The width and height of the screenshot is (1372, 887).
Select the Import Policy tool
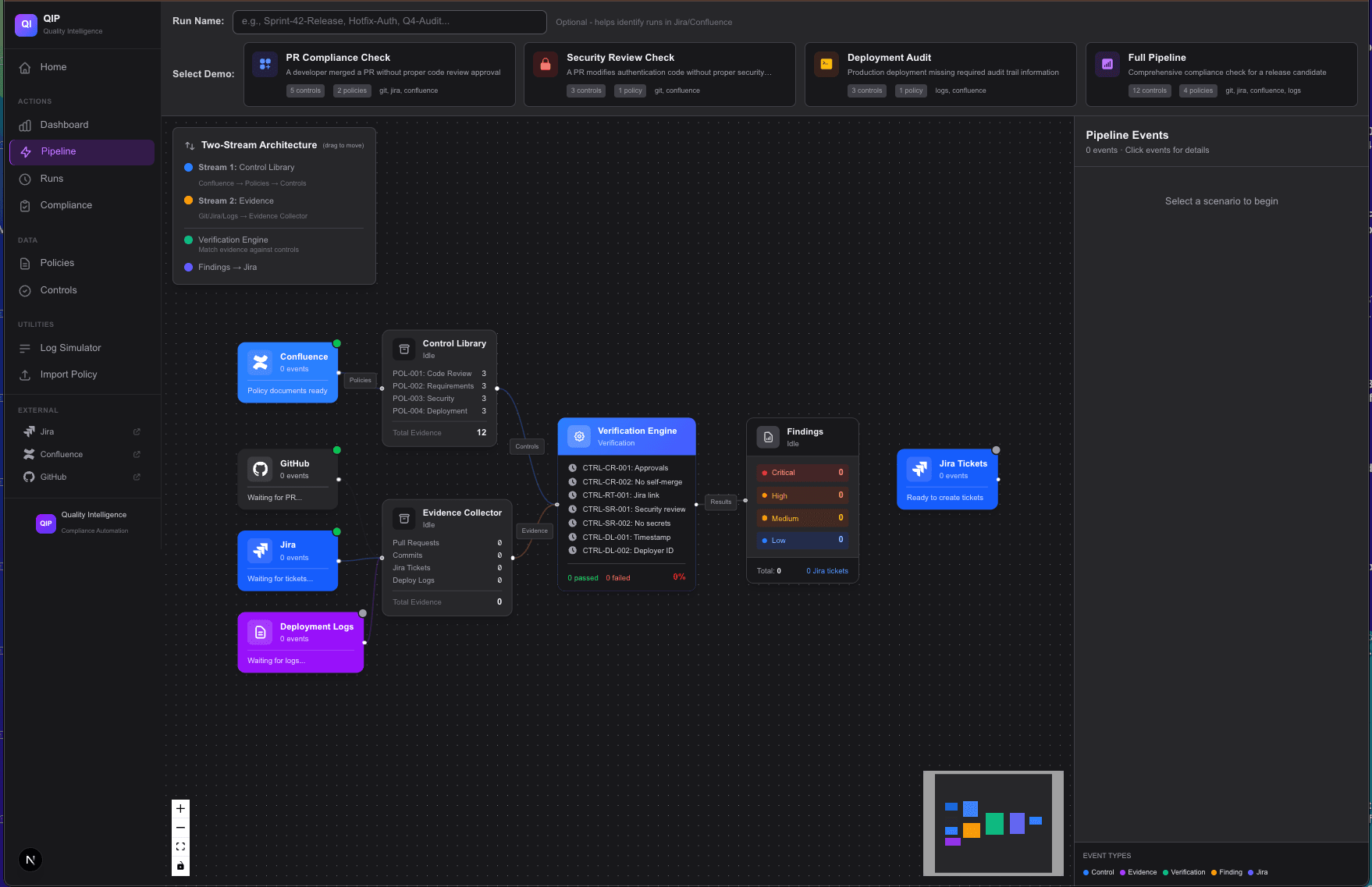[x=69, y=374]
